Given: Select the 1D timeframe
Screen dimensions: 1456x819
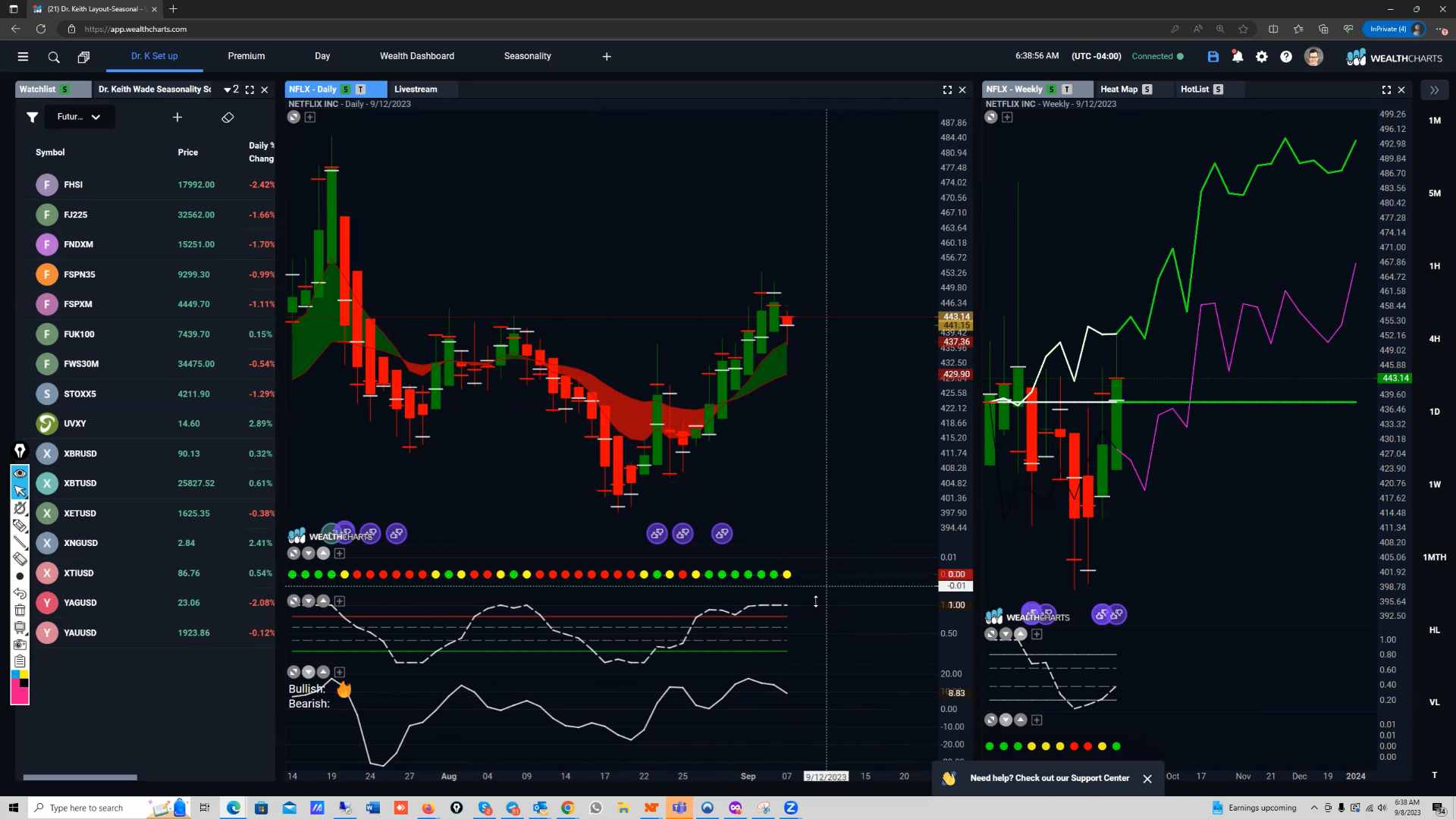Looking at the screenshot, I should 1435,412.
